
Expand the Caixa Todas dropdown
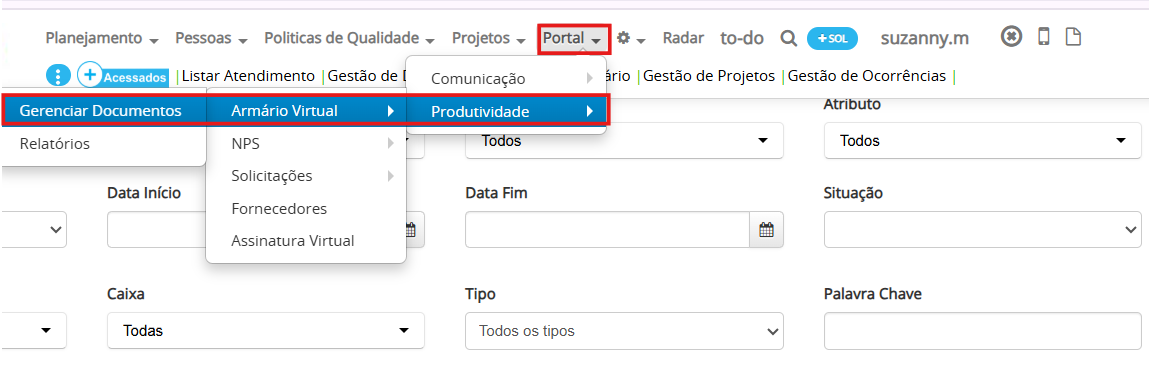pos(265,331)
